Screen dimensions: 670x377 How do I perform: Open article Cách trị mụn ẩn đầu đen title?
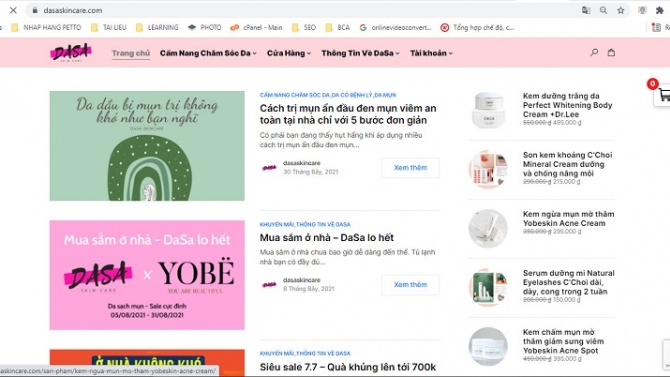pos(348,114)
